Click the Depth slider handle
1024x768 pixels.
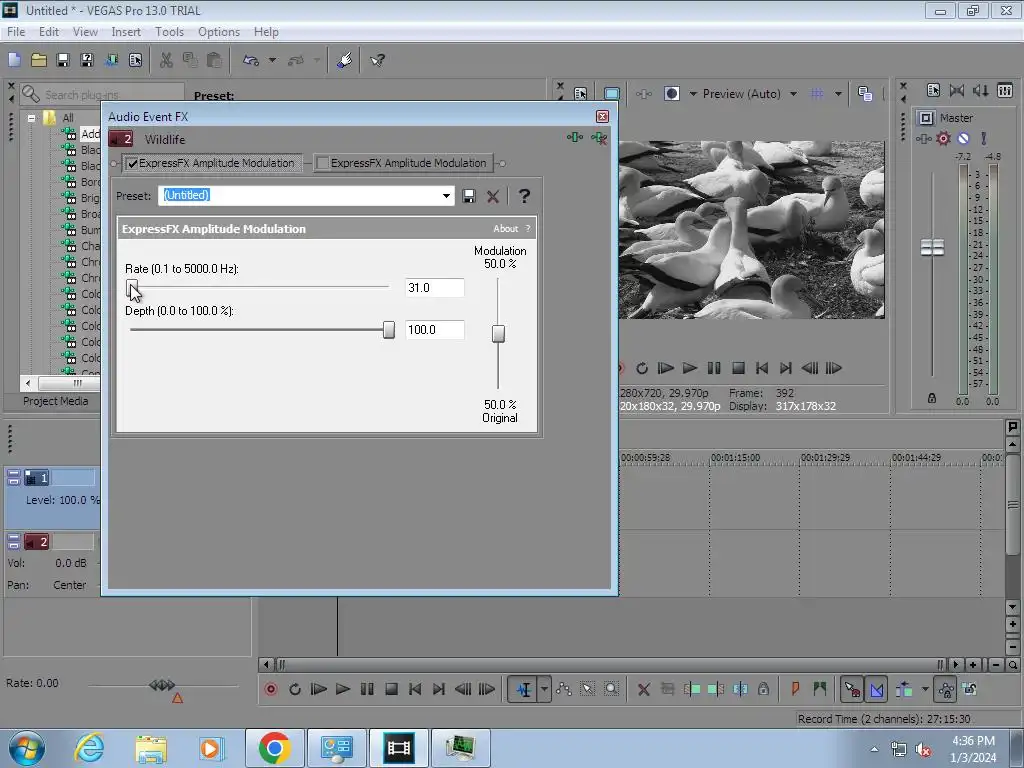389,330
